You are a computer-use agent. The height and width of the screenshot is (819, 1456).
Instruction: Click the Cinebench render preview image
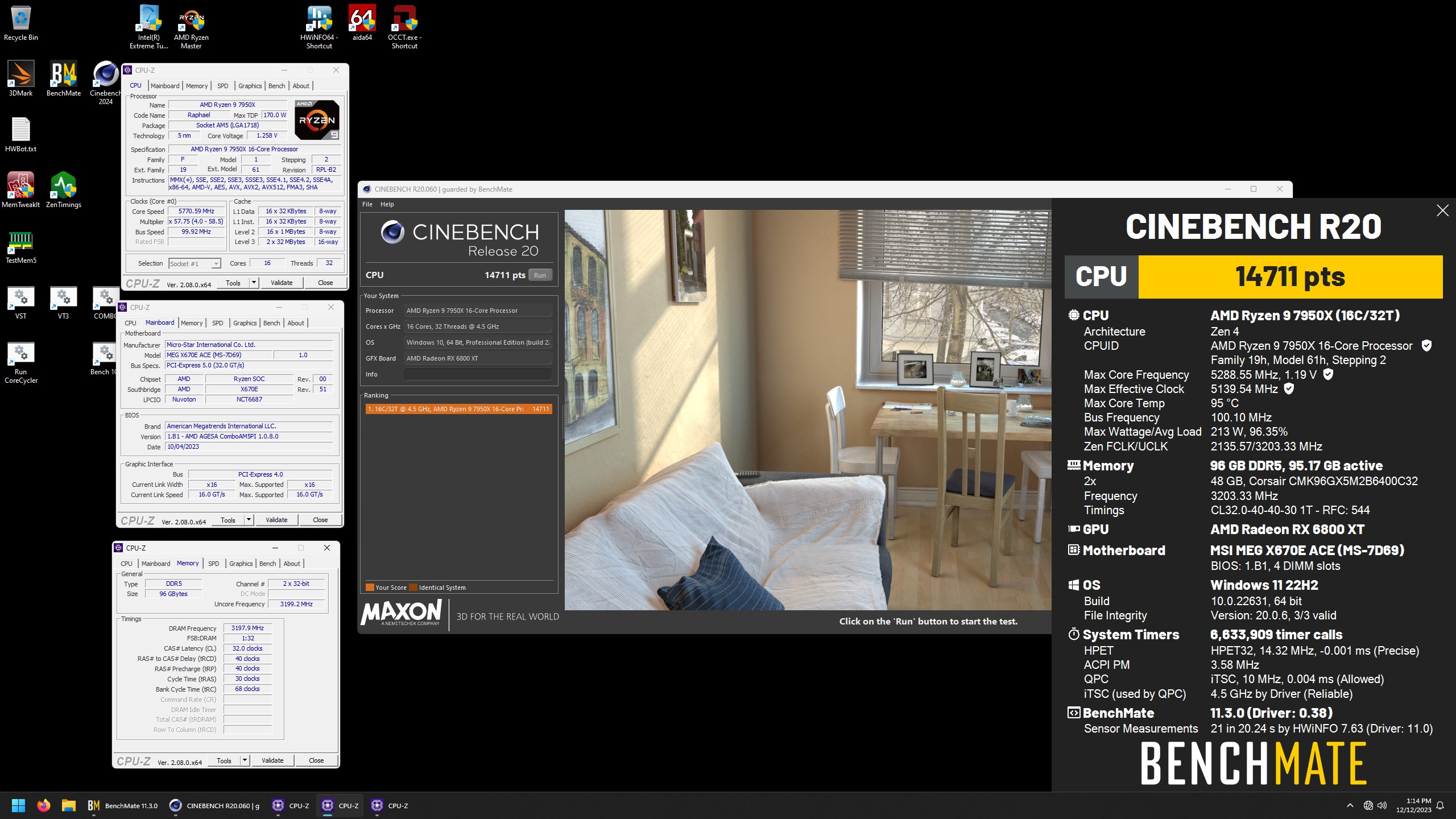click(808, 409)
